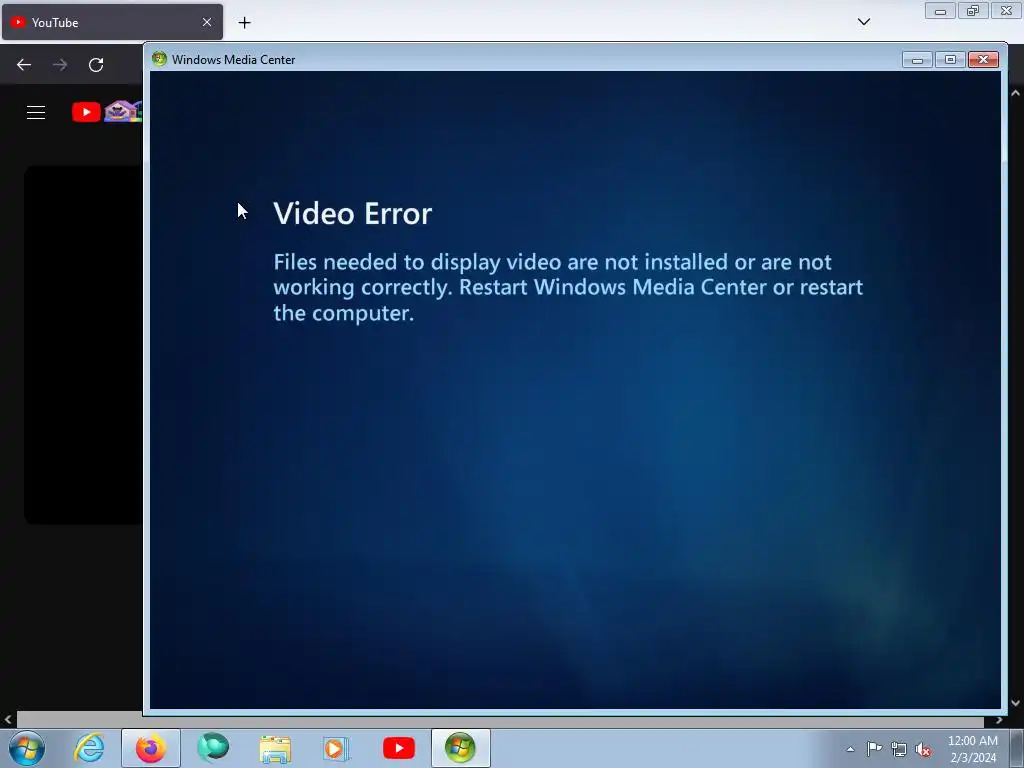The width and height of the screenshot is (1024, 768).
Task: Open the network status tray icon
Action: point(899,750)
